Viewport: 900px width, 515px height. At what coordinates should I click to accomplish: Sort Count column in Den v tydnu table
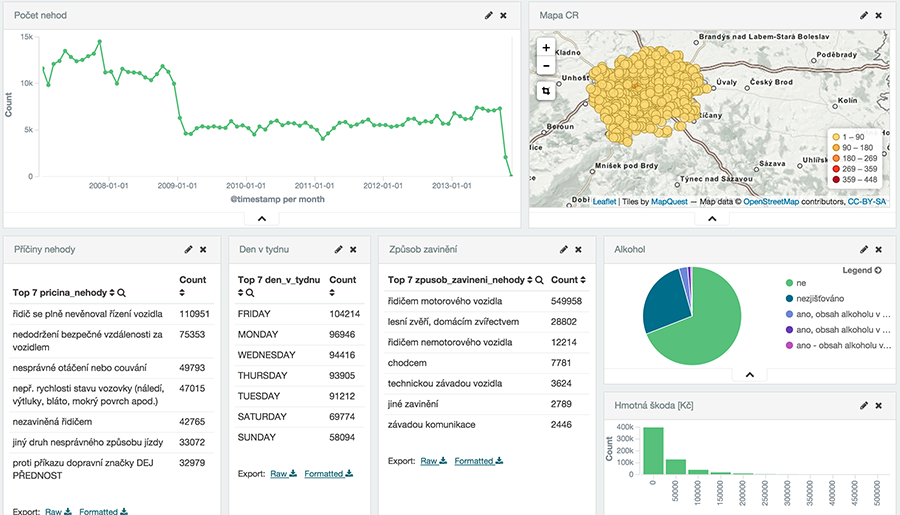[332, 293]
